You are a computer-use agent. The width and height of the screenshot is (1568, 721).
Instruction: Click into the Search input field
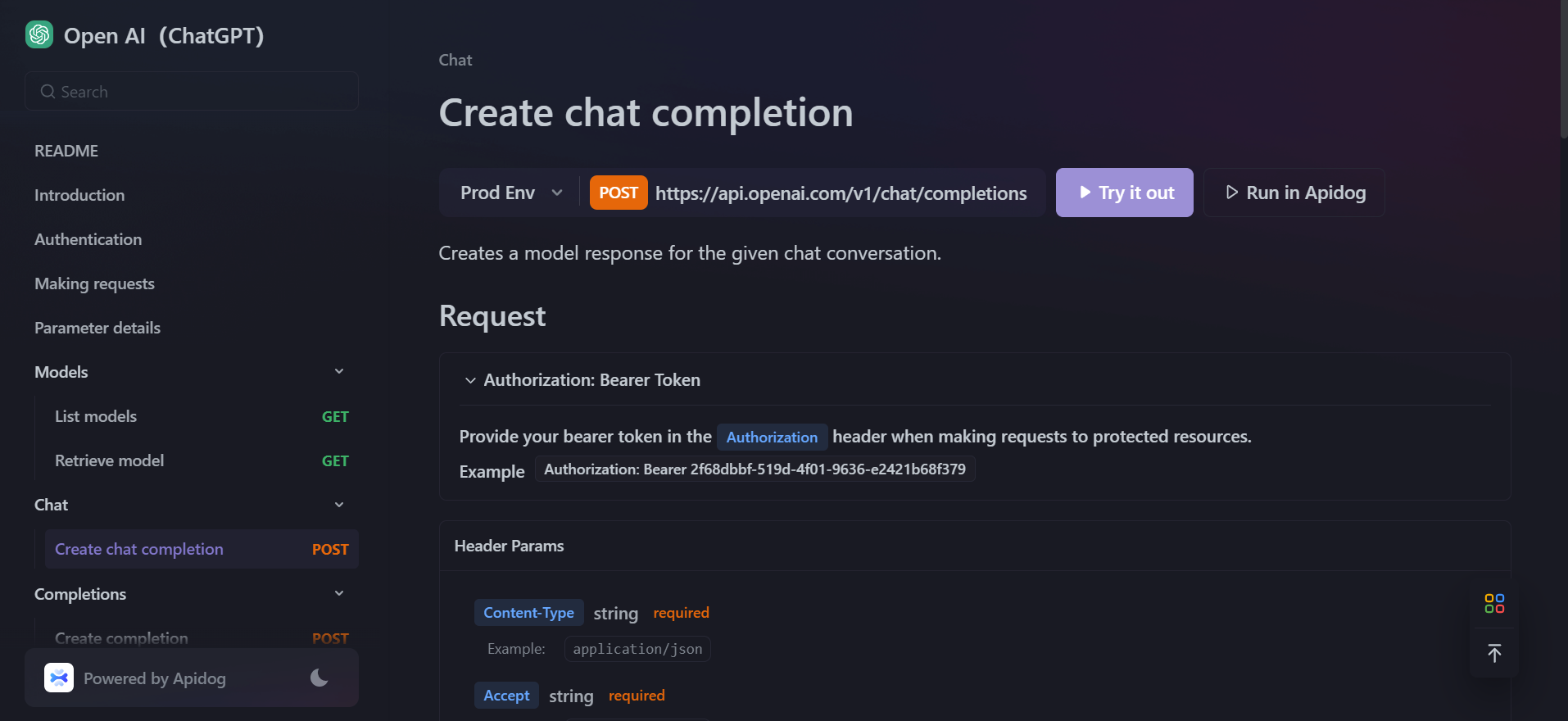[205, 92]
